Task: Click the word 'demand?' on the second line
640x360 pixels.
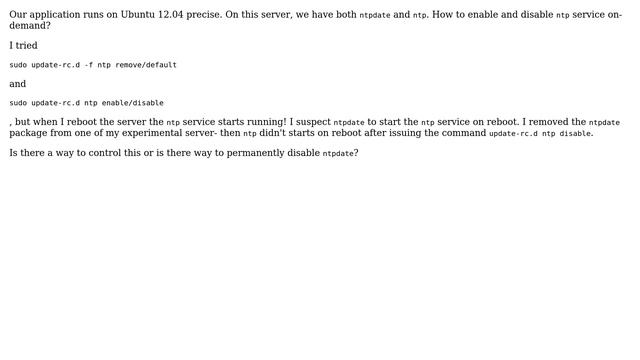Action: click(x=30, y=25)
